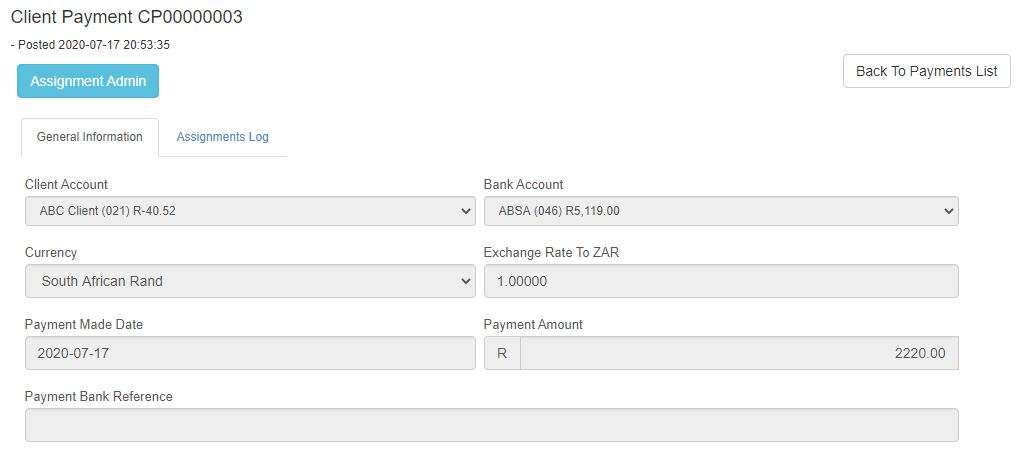The image size is (1031, 471).
Task: Click the Currency field label
Action: coord(51,252)
